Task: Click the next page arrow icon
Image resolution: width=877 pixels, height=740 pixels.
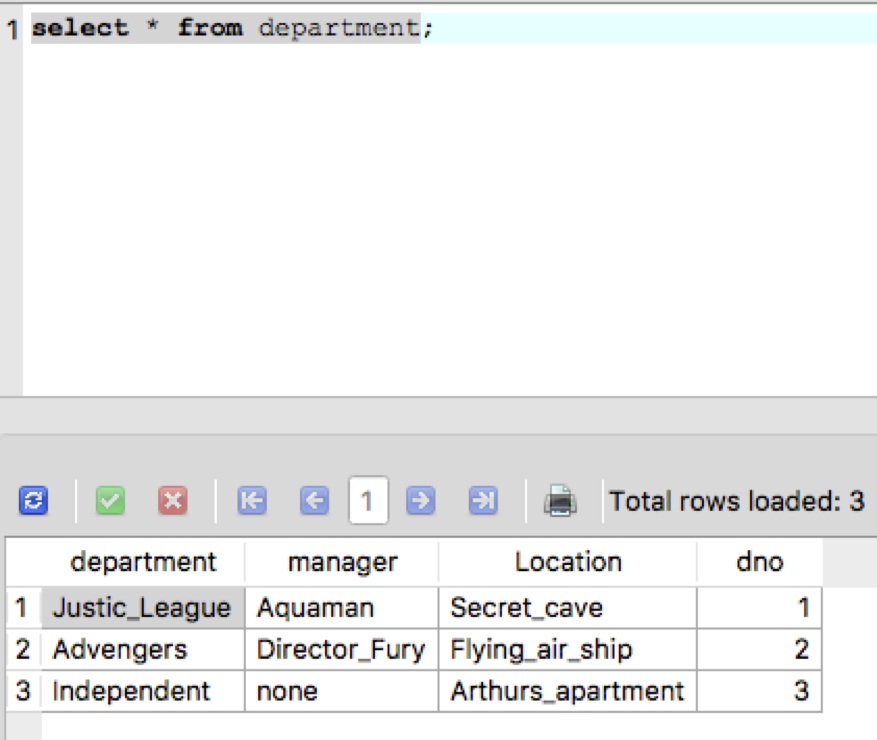Action: pyautogui.click(x=419, y=501)
